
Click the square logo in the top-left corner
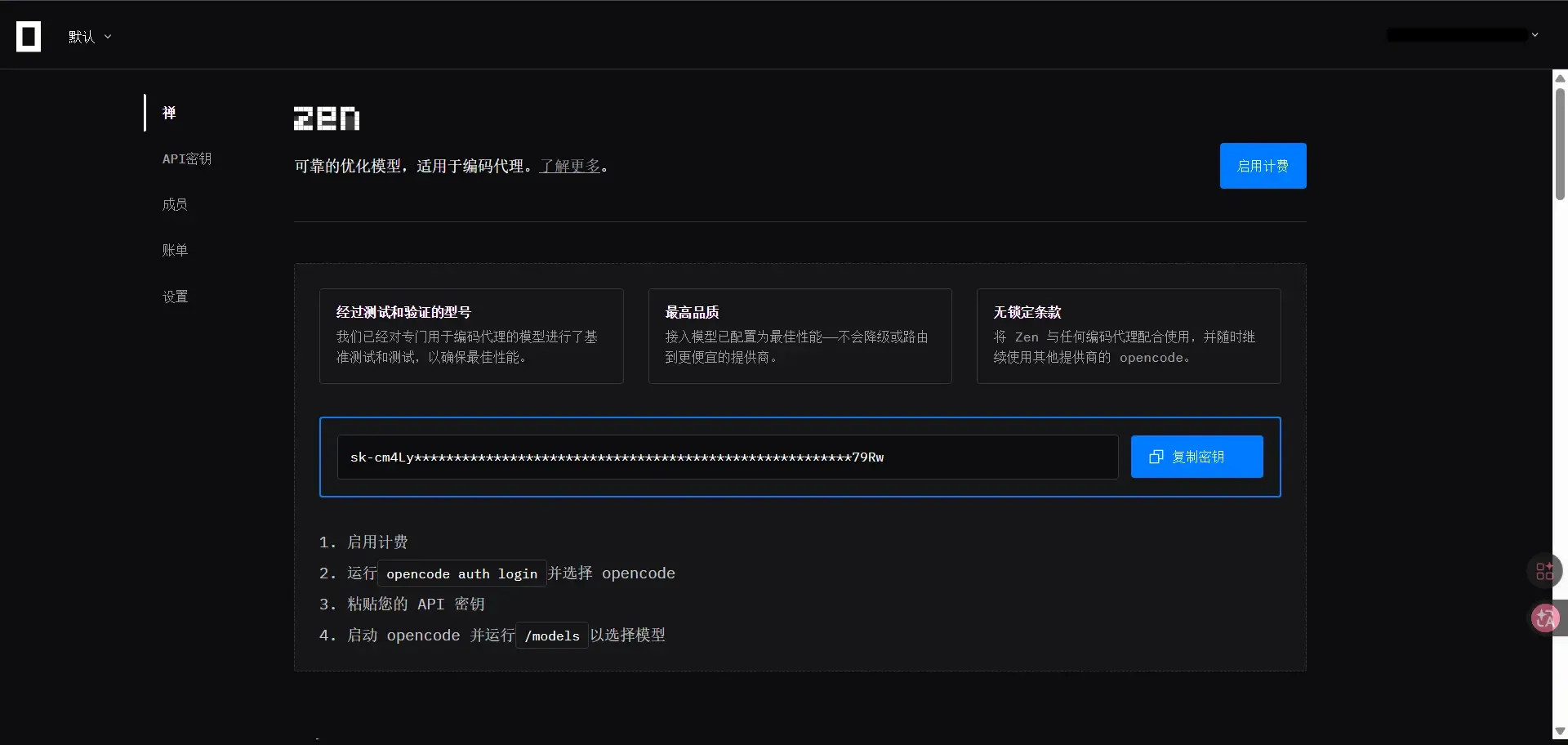pyautogui.click(x=29, y=37)
